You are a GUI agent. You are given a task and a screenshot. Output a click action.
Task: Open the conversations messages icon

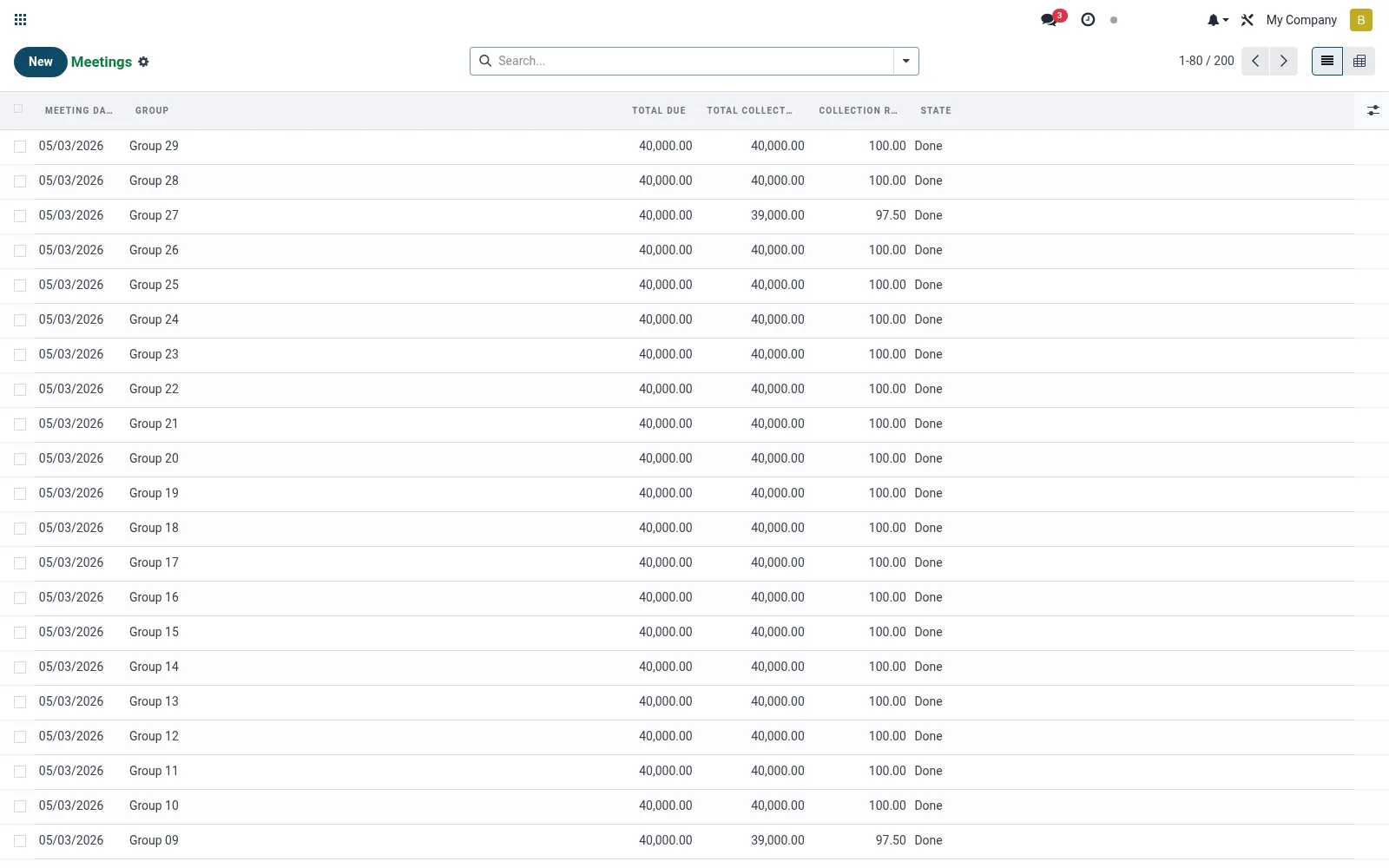pyautogui.click(x=1050, y=19)
